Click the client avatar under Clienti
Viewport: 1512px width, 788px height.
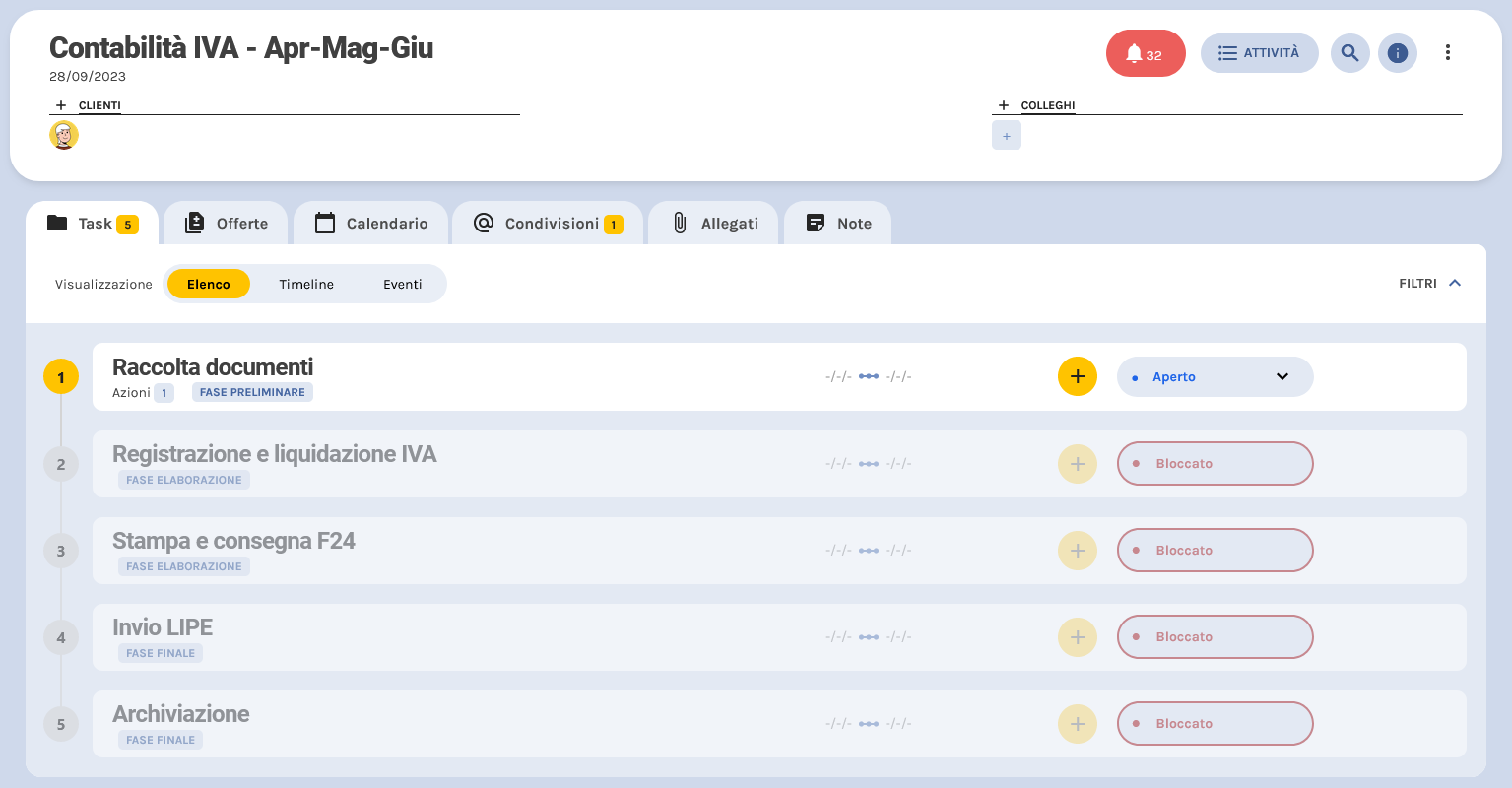(x=64, y=135)
